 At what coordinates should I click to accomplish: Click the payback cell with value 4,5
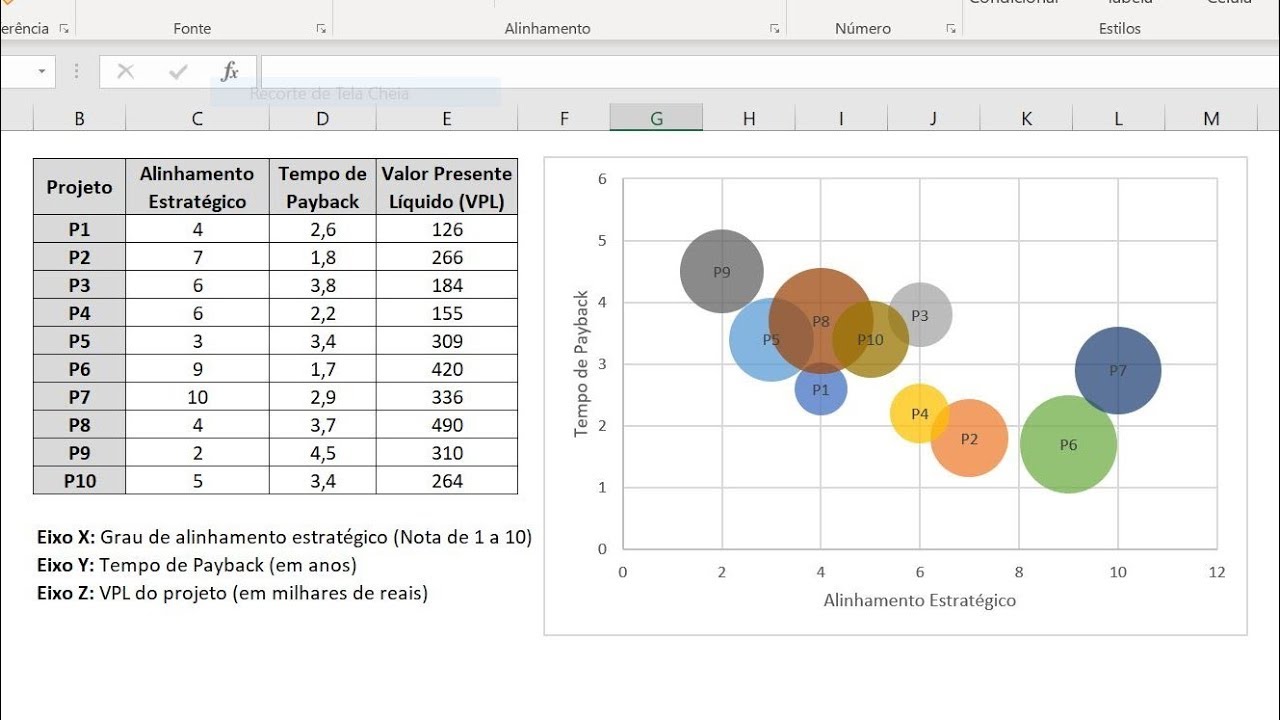[x=322, y=453]
